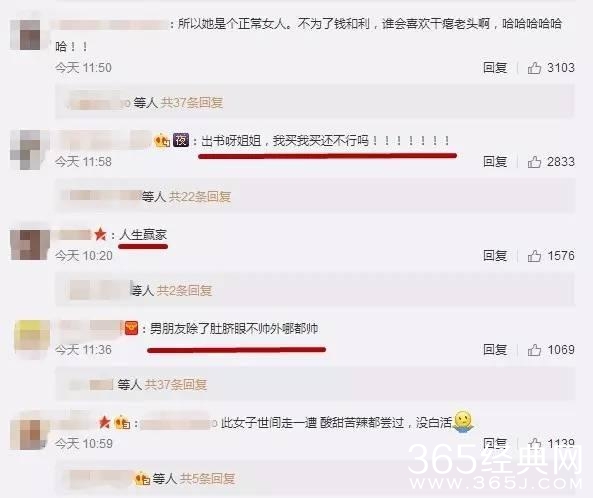Expand 共37条回复 under the 11:50 comment

coord(192,102)
